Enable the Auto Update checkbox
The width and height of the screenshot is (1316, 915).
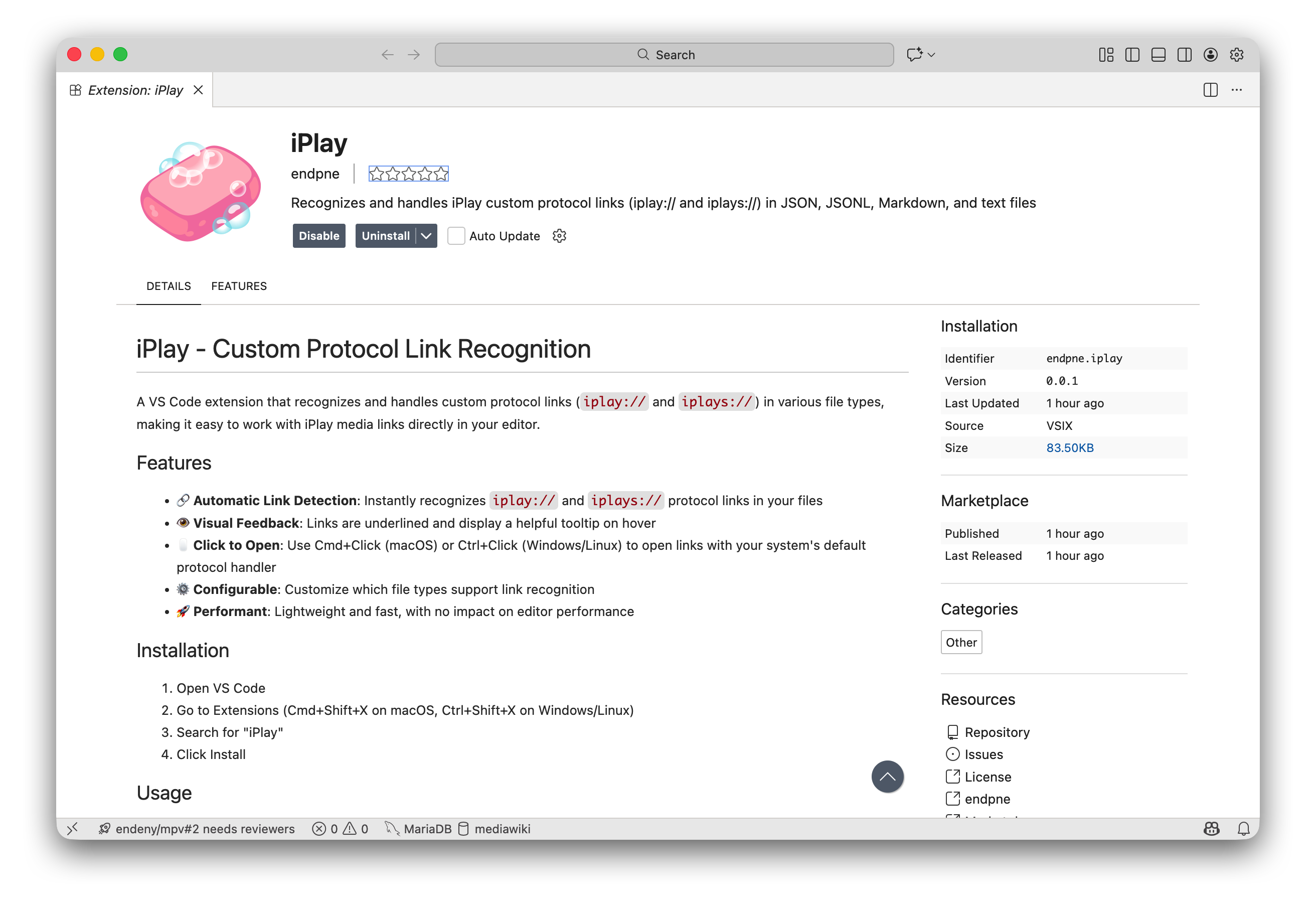456,236
